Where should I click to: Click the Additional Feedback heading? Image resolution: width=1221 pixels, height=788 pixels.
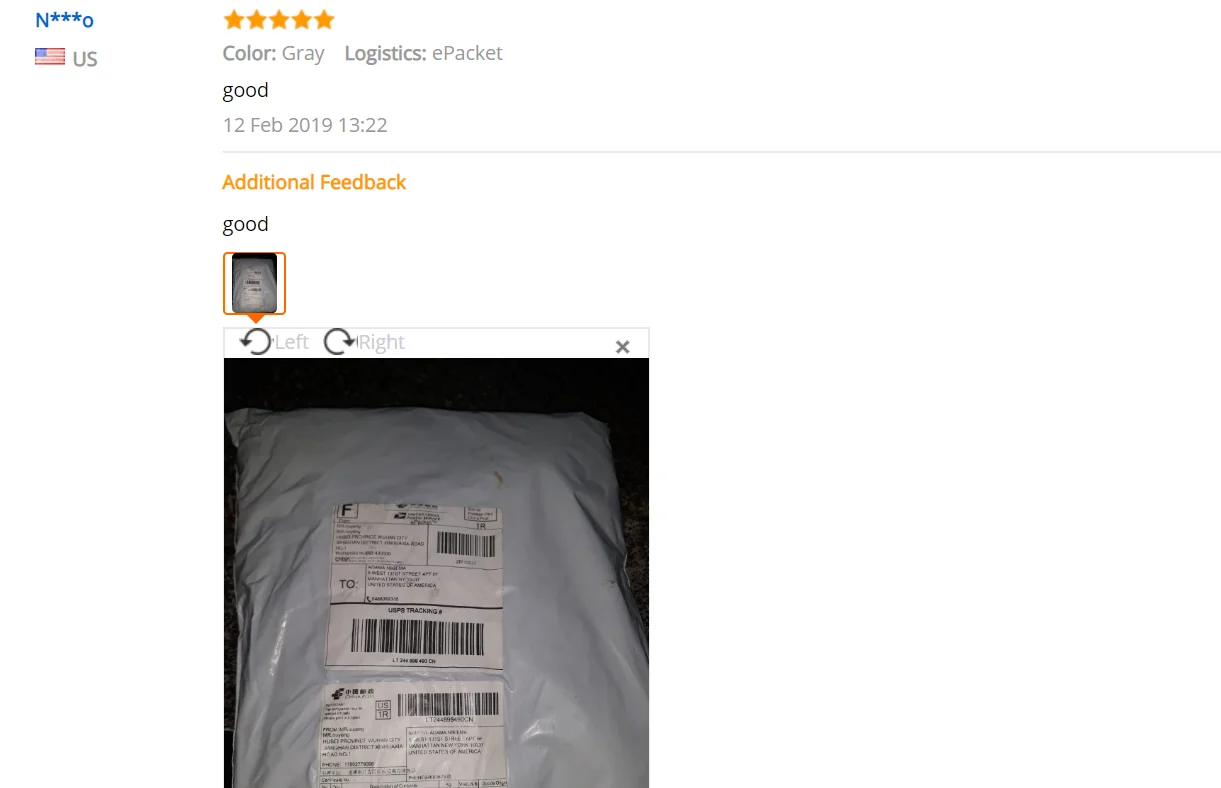(314, 182)
